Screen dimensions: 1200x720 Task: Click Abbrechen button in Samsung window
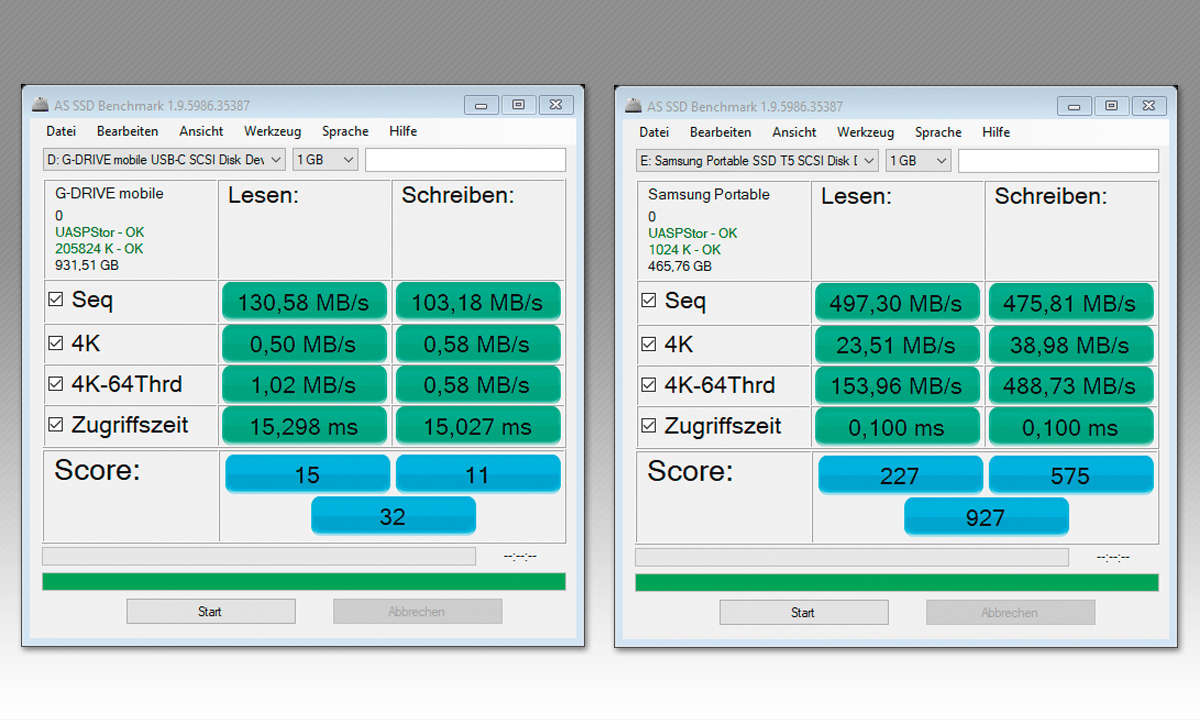coord(1010,612)
